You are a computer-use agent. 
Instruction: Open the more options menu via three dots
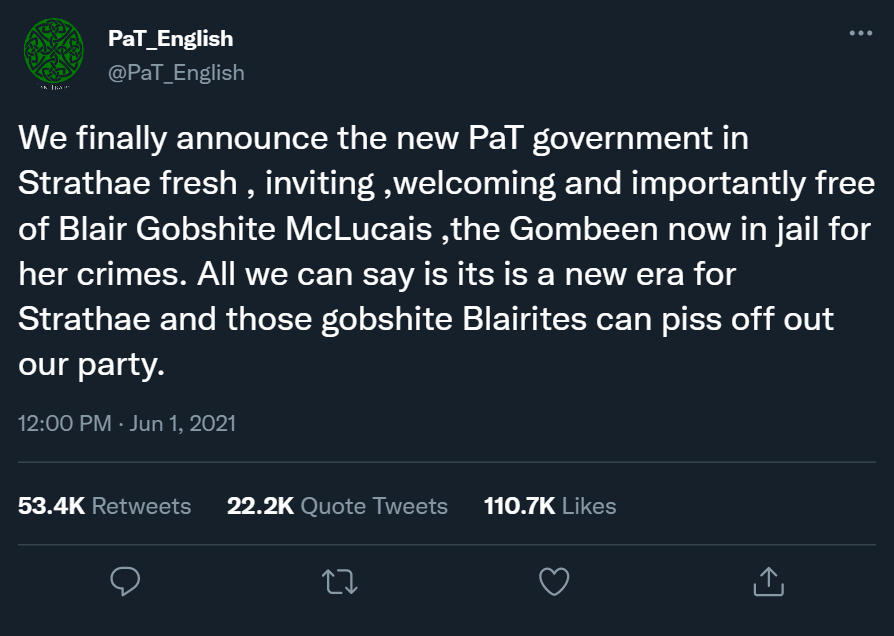coord(858,32)
